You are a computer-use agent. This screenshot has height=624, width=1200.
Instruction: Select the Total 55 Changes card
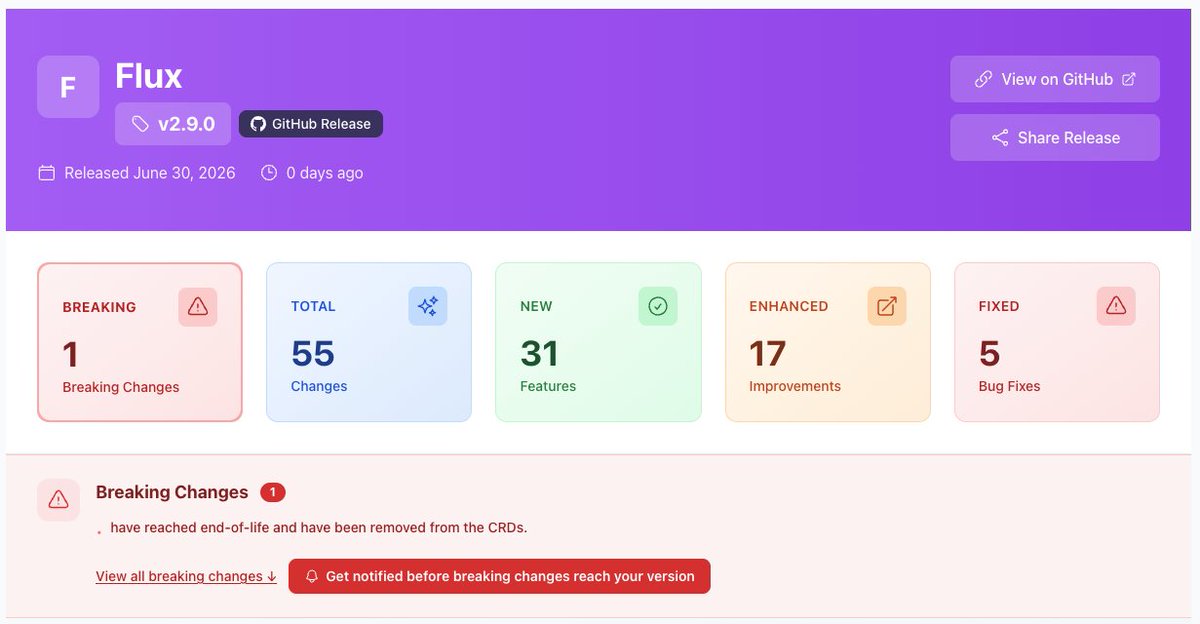[369, 342]
